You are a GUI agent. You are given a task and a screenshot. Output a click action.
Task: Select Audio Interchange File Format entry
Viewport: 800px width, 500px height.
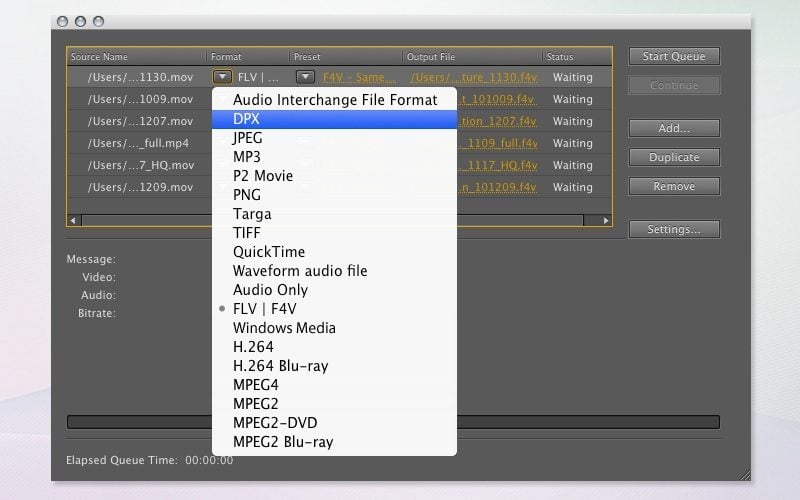click(334, 100)
